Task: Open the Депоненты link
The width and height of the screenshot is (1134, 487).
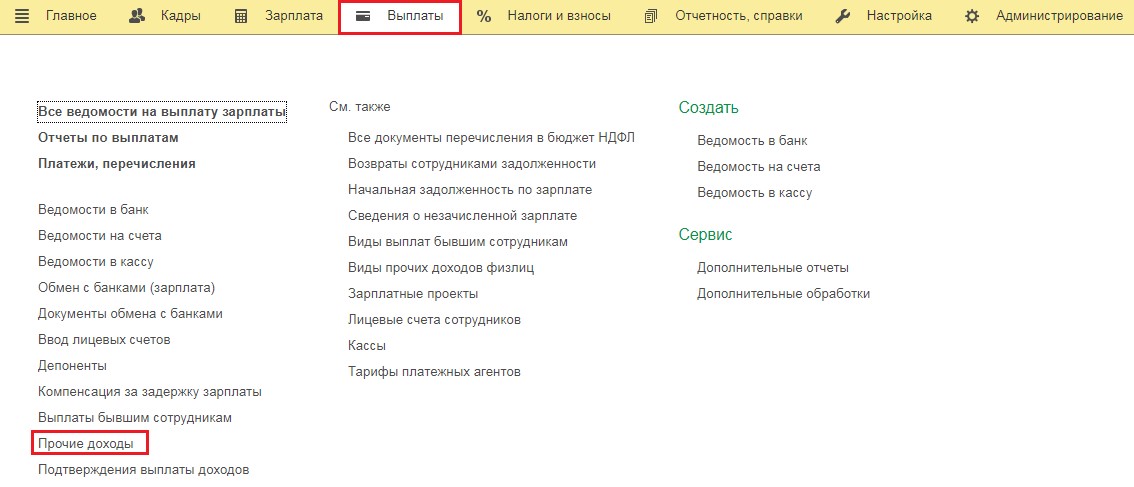Action: point(72,366)
